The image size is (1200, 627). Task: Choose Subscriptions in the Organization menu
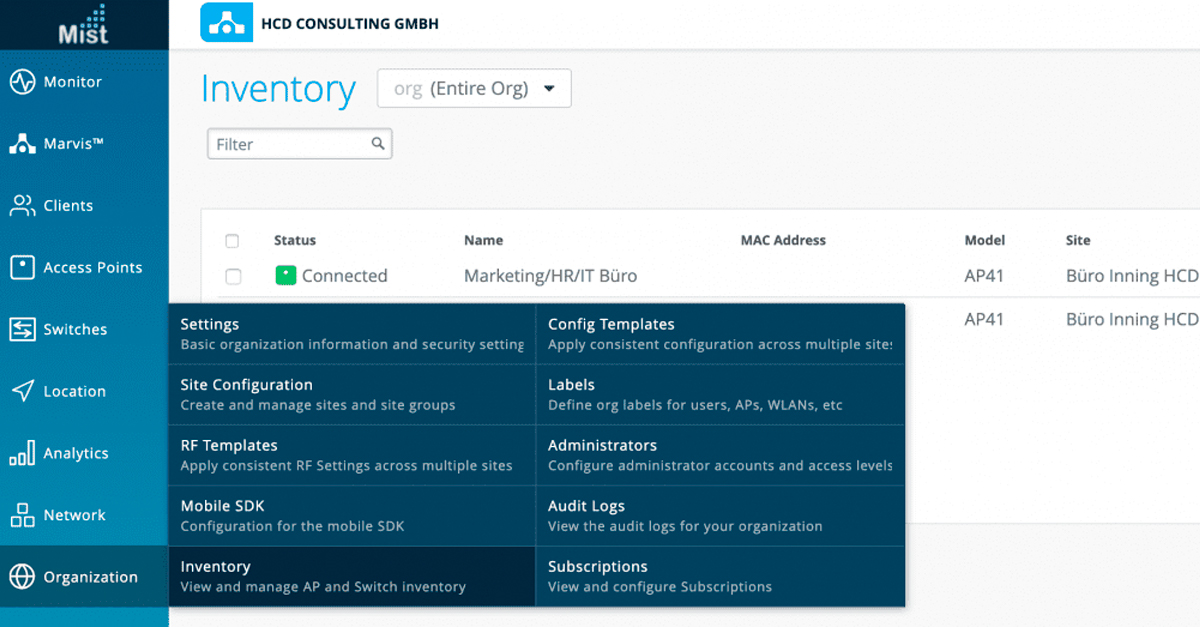click(x=720, y=576)
